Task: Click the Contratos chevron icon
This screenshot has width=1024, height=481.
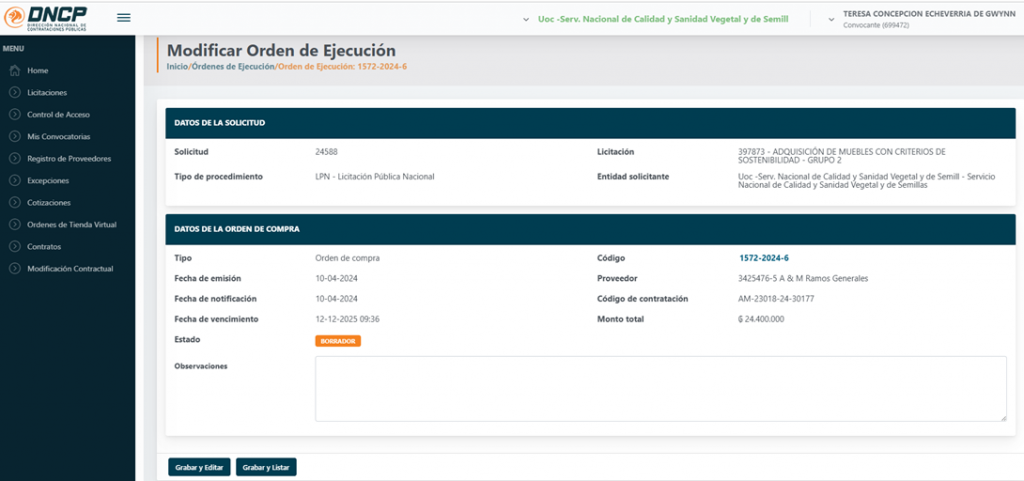Action: tap(14, 247)
